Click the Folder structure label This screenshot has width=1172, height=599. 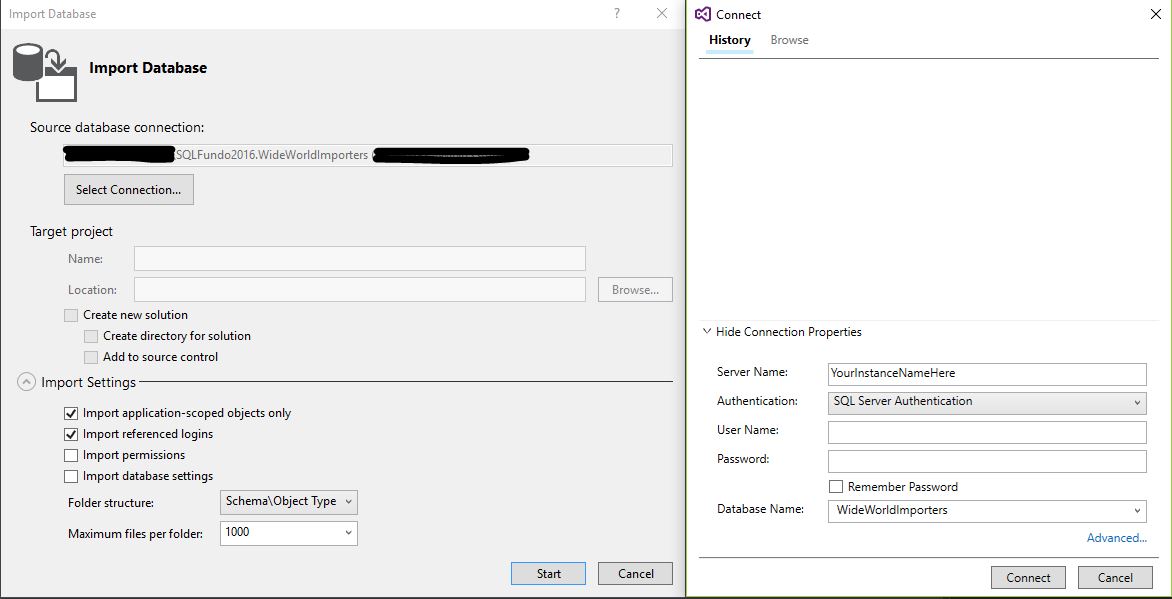(111, 503)
